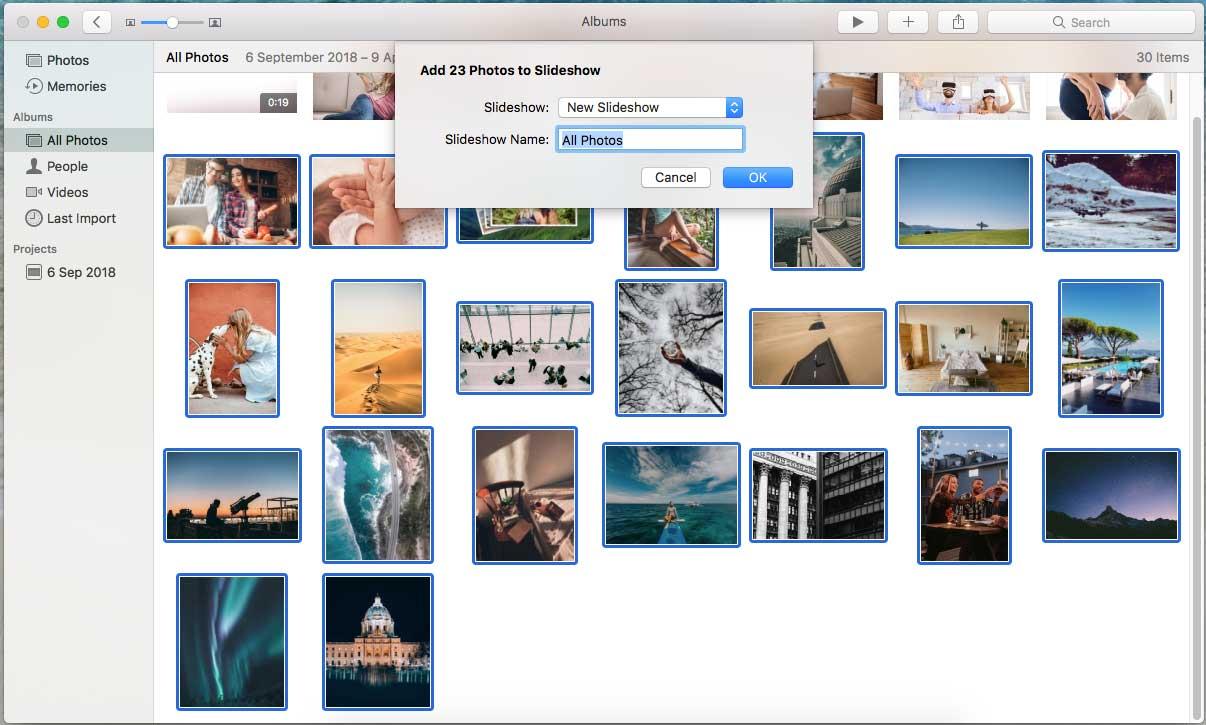Click the Photos sidebar icon
This screenshot has width=1206, height=725.
[34, 60]
